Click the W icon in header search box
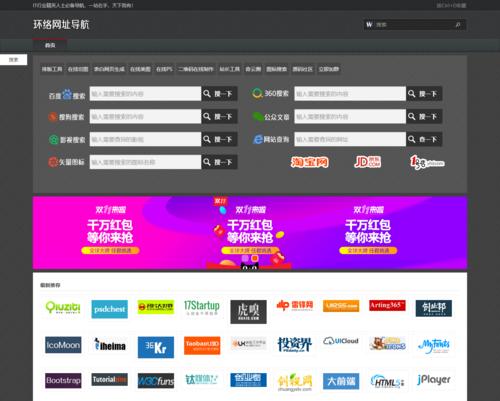Viewport: 500px width, 401px height. click(369, 25)
